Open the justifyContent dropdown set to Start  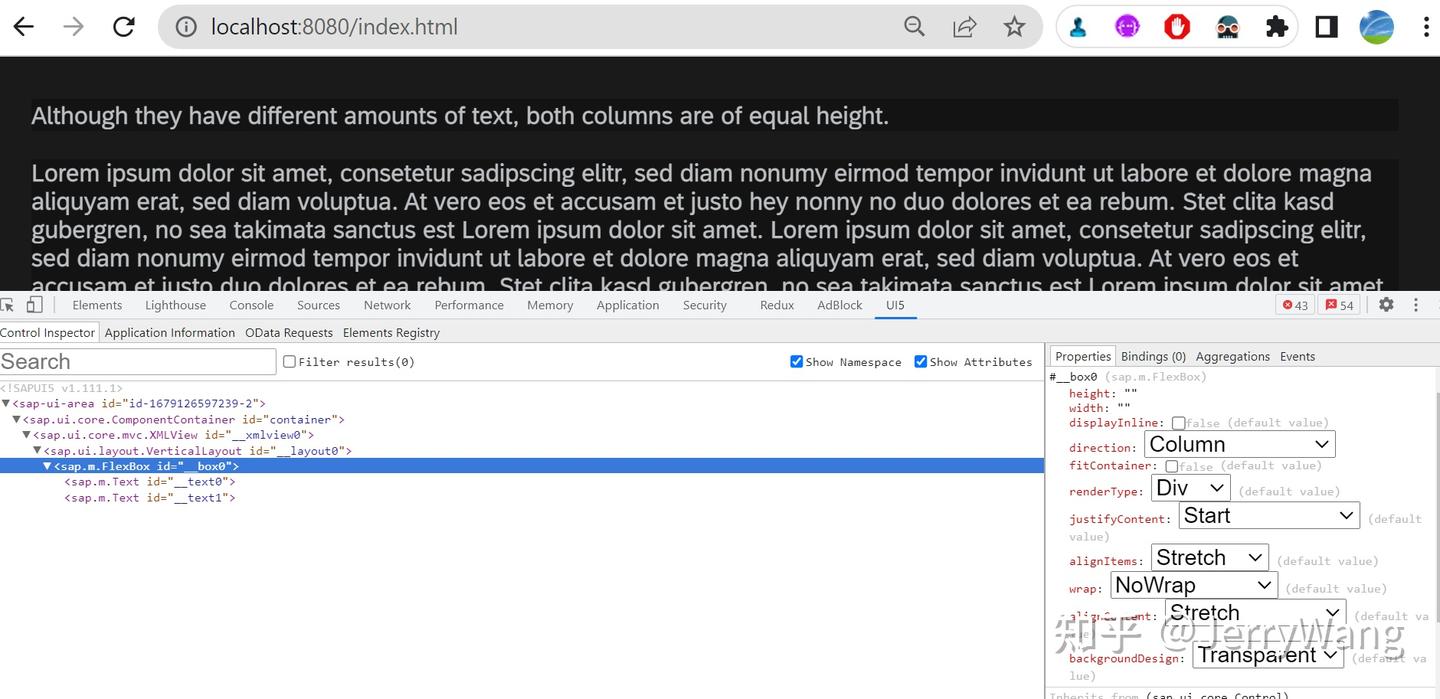pos(1269,516)
